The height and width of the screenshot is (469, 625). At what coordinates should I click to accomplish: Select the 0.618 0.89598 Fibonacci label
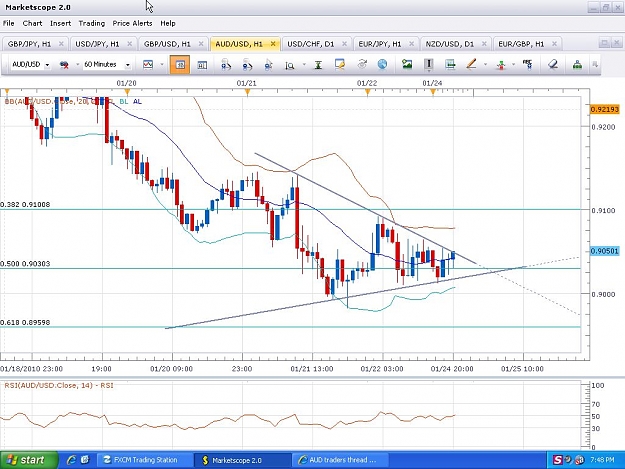(25, 323)
